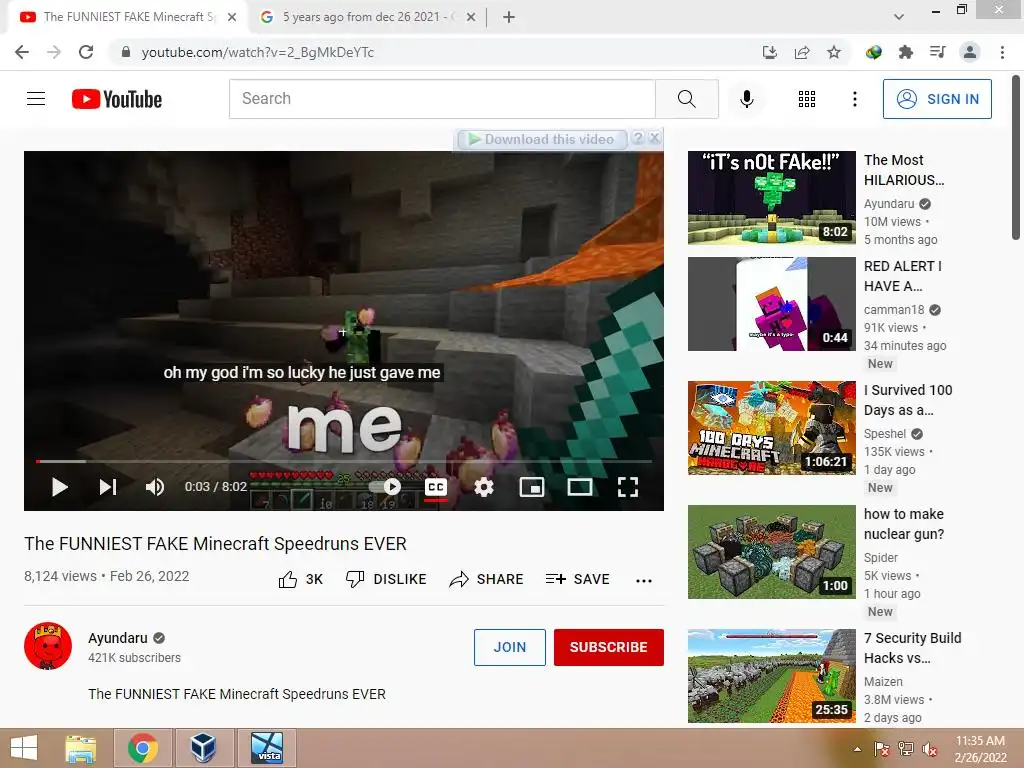
Task: Close the Google search tab
Action: point(470,17)
